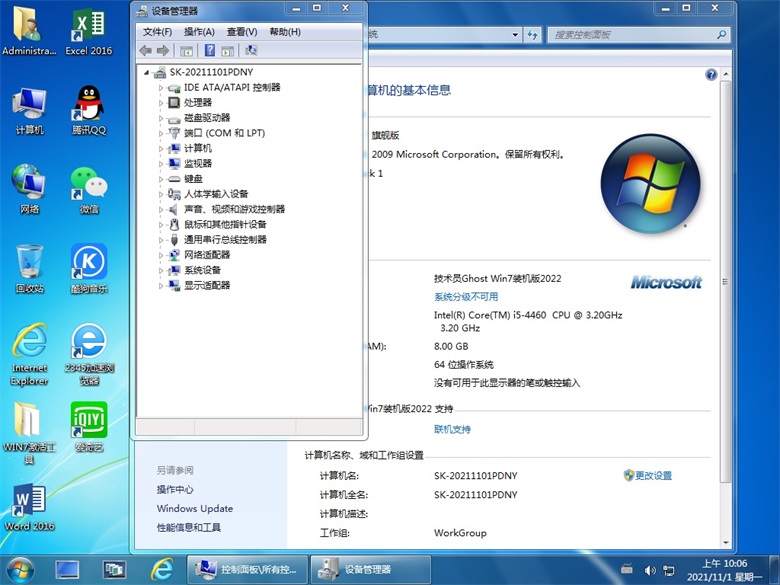Click the Windows Start orb
The height and width of the screenshot is (585, 780).
(x=18, y=569)
